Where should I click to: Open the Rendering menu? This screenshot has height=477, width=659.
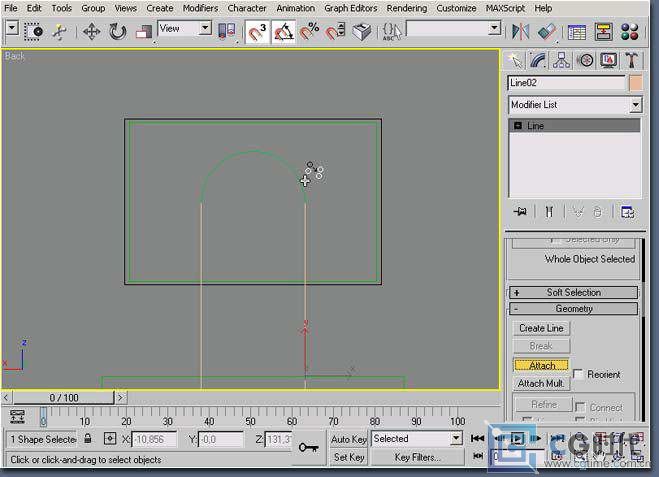(406, 8)
